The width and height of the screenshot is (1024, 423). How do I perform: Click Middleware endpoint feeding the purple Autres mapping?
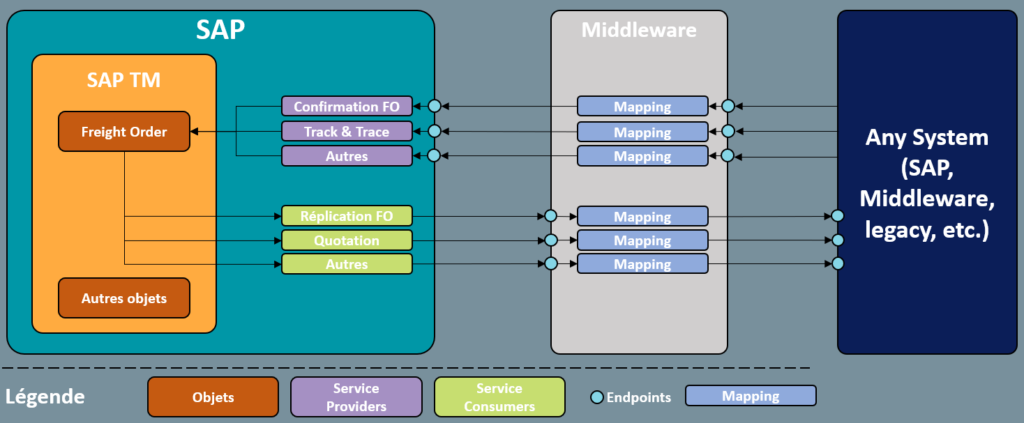click(728, 156)
